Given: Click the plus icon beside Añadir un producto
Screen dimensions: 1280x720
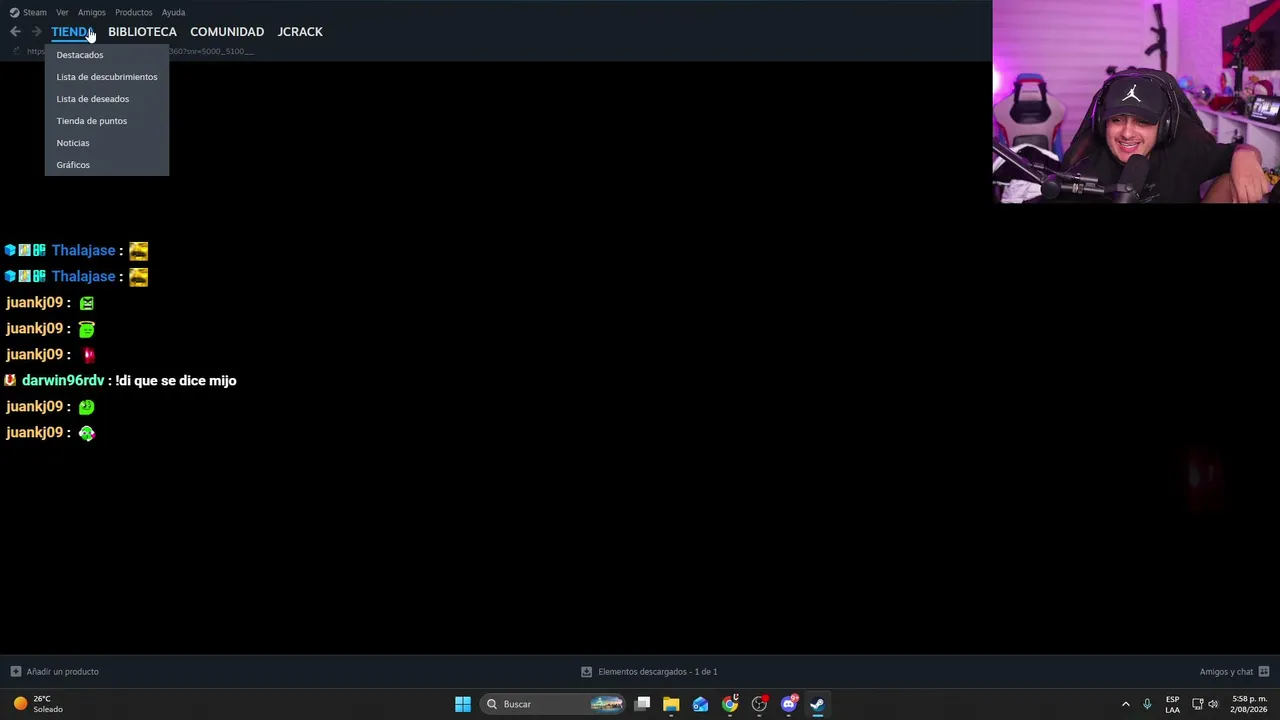Looking at the screenshot, I should (x=15, y=672).
